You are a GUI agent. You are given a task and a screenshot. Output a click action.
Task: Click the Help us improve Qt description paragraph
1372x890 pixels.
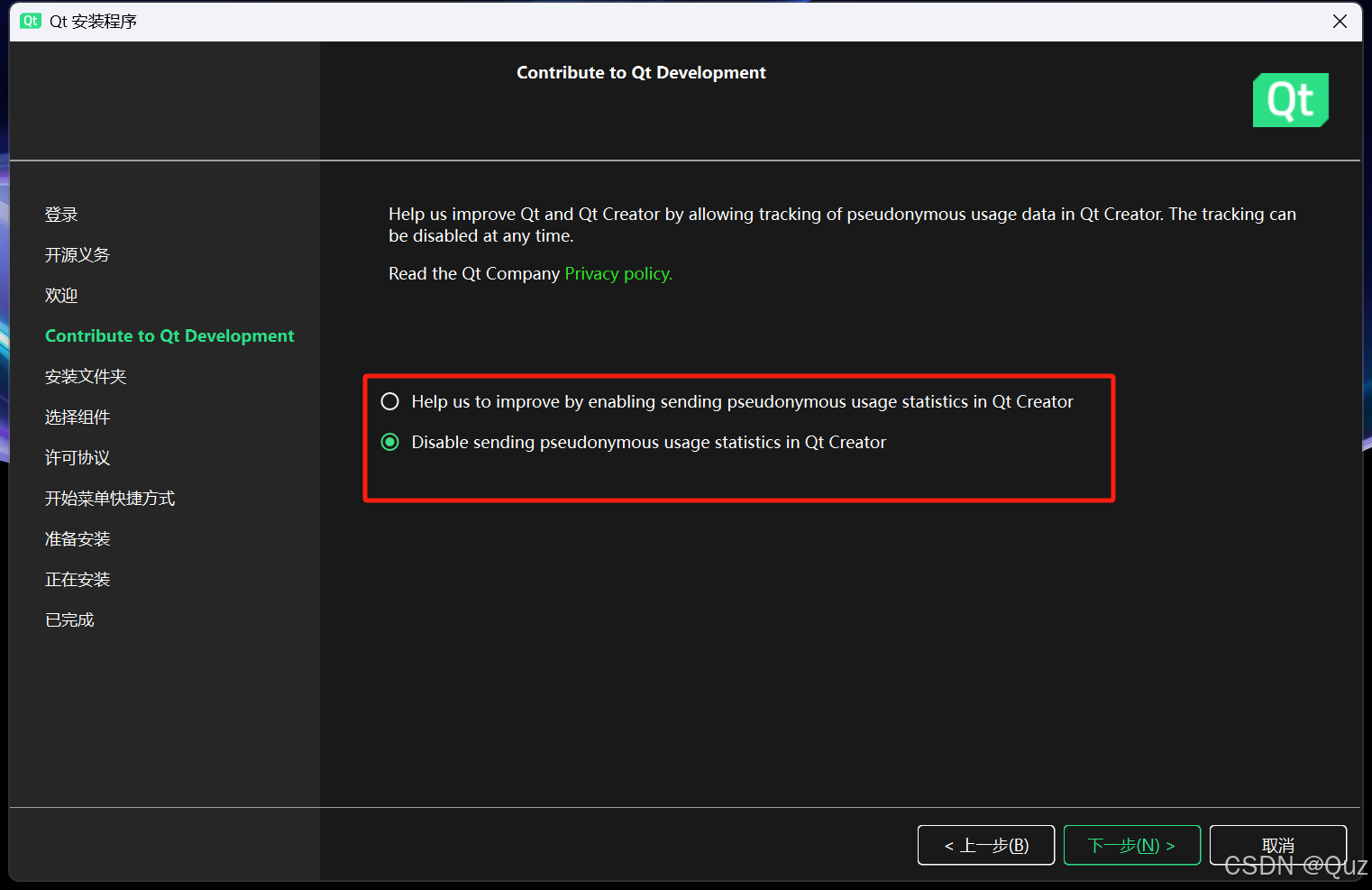click(842, 225)
